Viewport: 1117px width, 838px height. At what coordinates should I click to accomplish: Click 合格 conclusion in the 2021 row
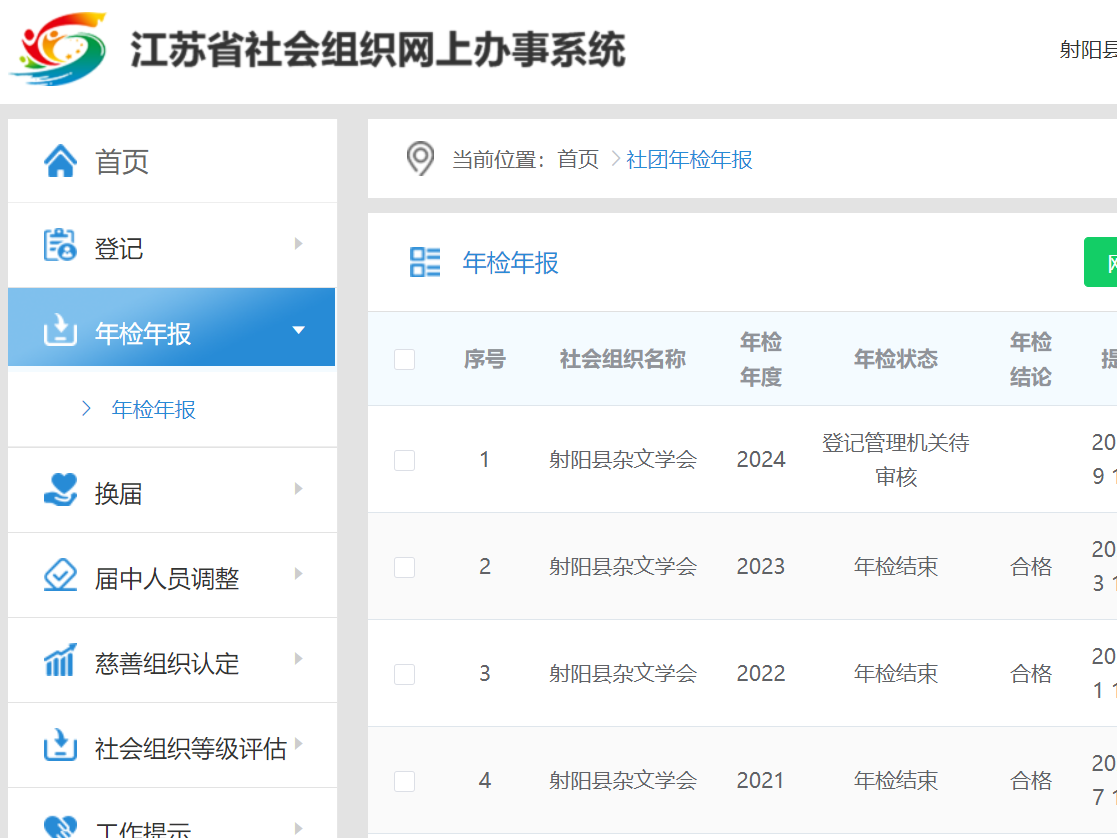(1030, 780)
